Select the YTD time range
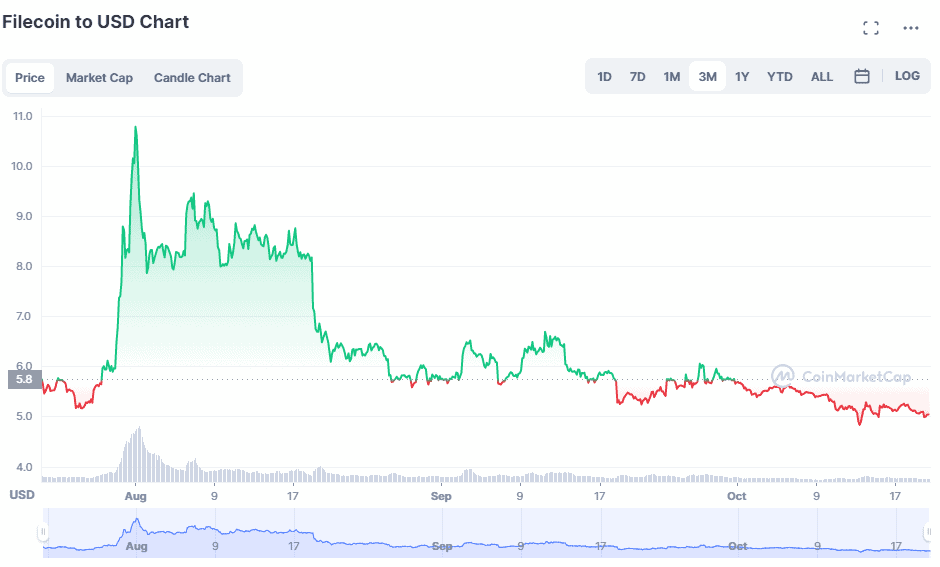This screenshot has height=567, width=940. point(779,77)
